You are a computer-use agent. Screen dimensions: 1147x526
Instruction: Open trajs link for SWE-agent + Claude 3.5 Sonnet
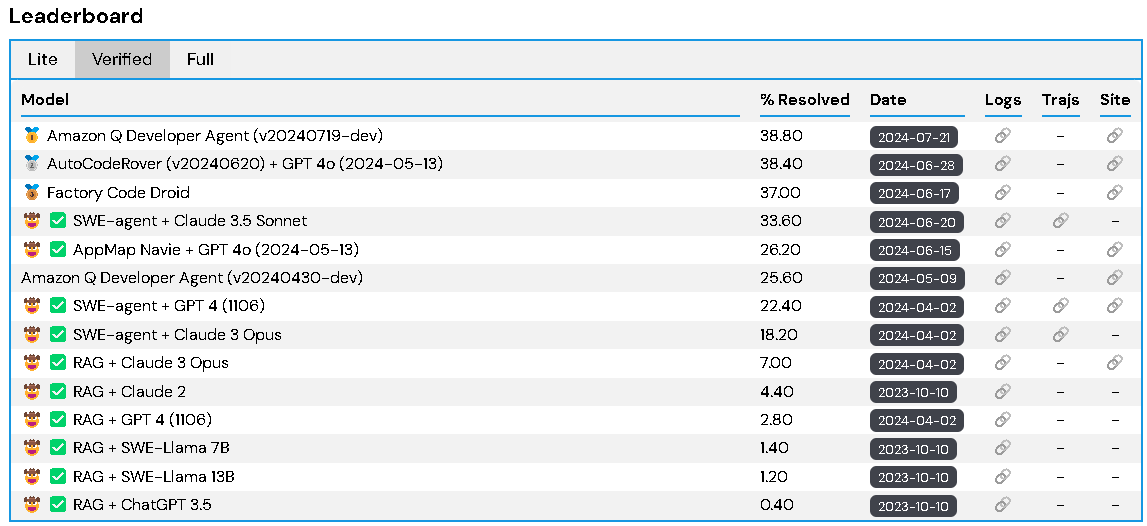(1060, 220)
